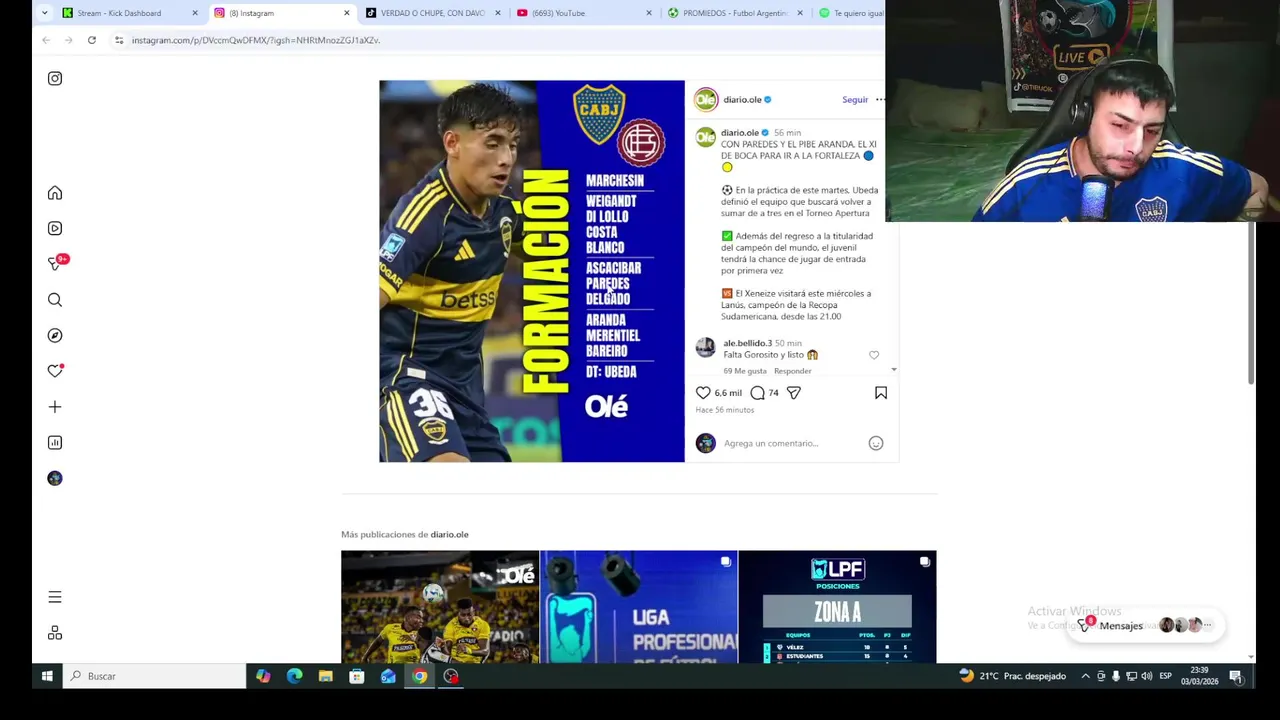Image resolution: width=1280 pixels, height=720 pixels.
Task: Open the Meta apps icon below More
Action: point(55,633)
